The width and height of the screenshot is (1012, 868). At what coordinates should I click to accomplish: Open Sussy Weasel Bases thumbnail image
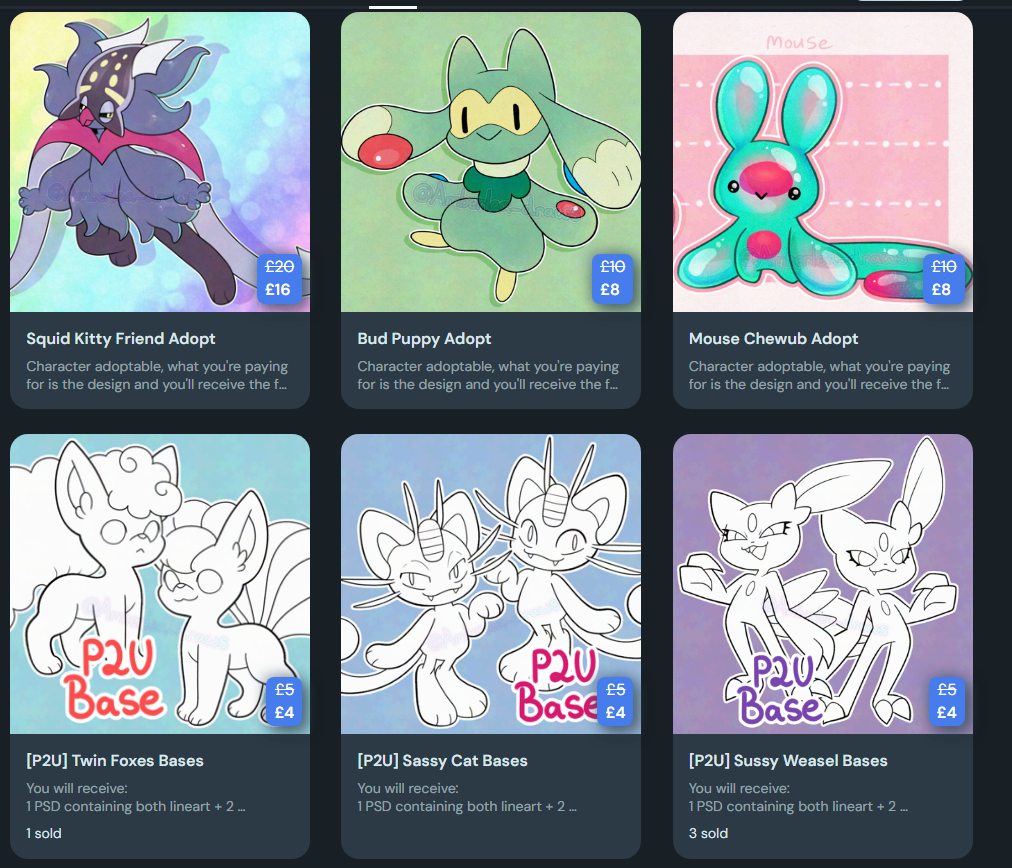pos(822,583)
